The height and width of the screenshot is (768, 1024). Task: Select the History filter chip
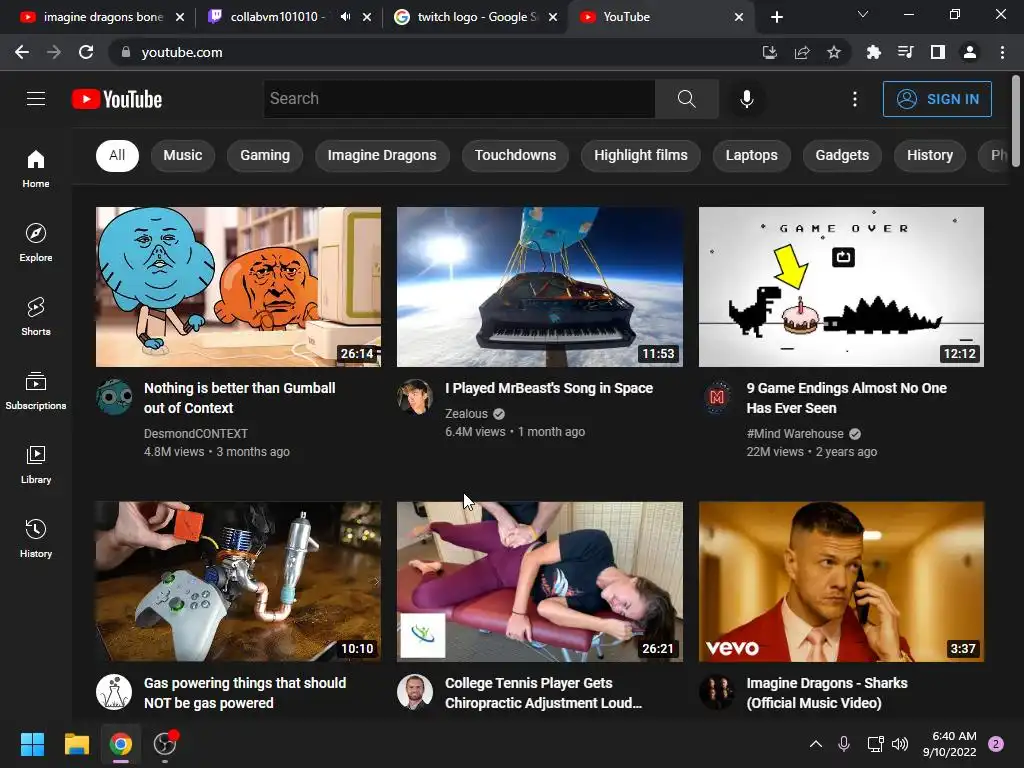[929, 155]
